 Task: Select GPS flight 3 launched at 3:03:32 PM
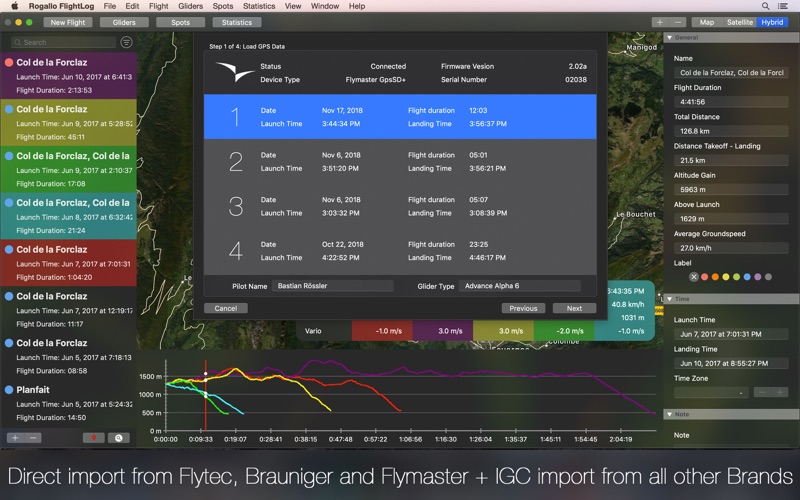pyautogui.click(x=400, y=206)
